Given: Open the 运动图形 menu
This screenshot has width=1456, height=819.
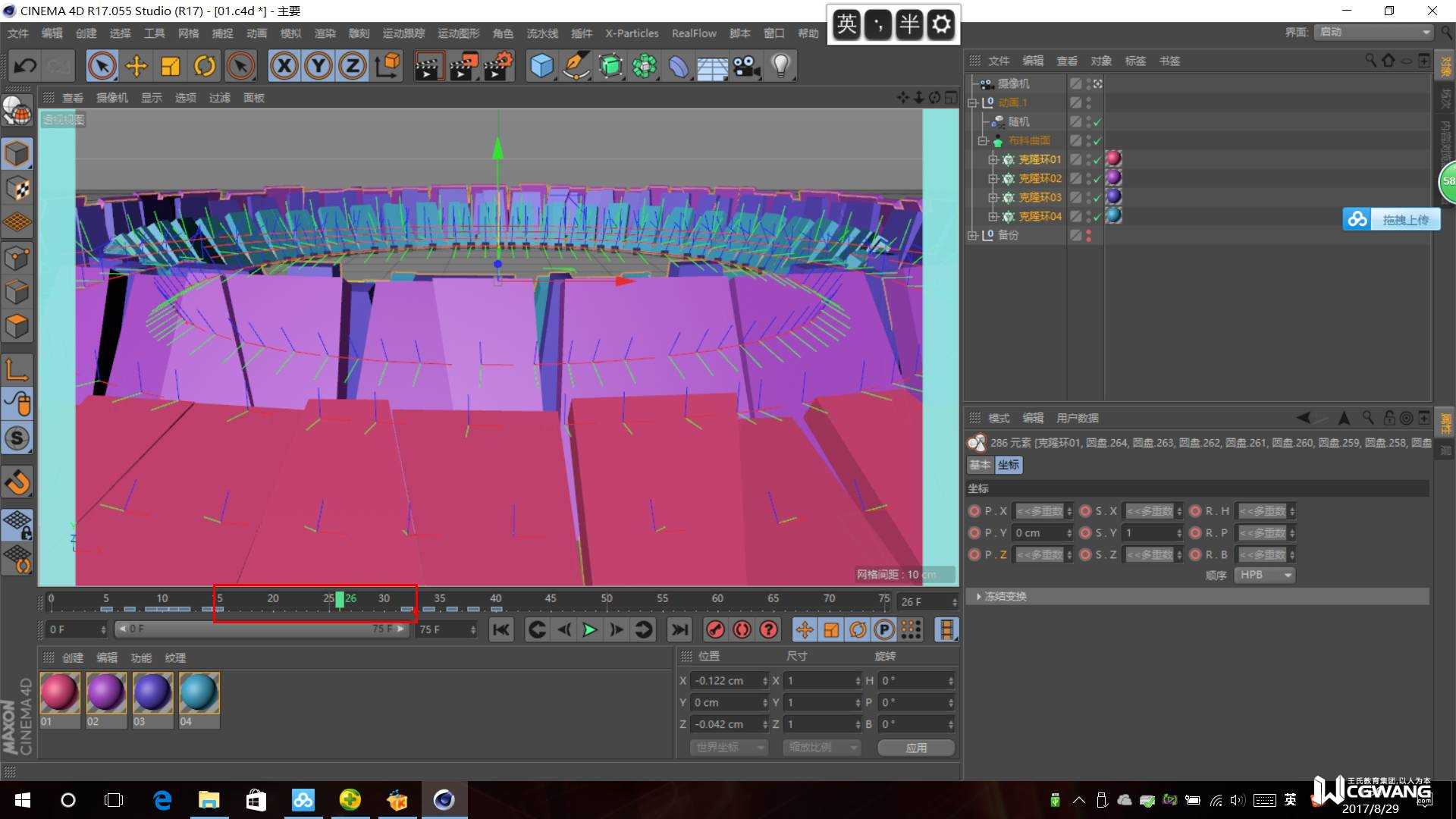Looking at the screenshot, I should click(x=458, y=33).
